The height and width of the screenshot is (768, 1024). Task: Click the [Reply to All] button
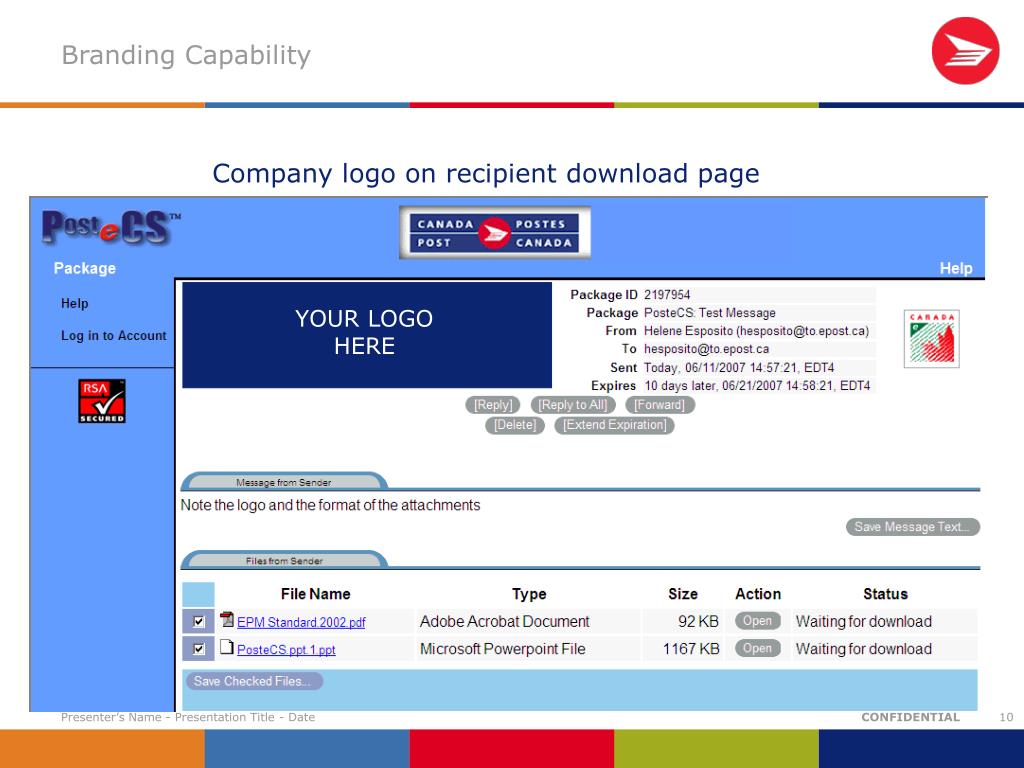coord(573,405)
